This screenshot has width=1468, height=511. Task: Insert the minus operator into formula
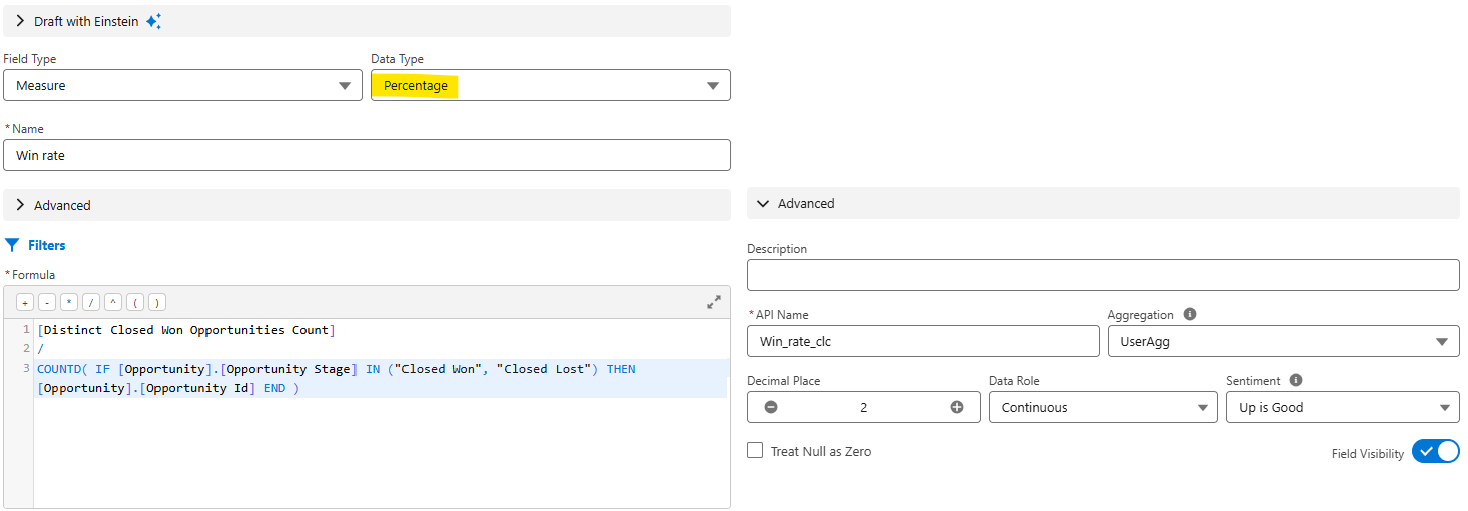(x=47, y=302)
